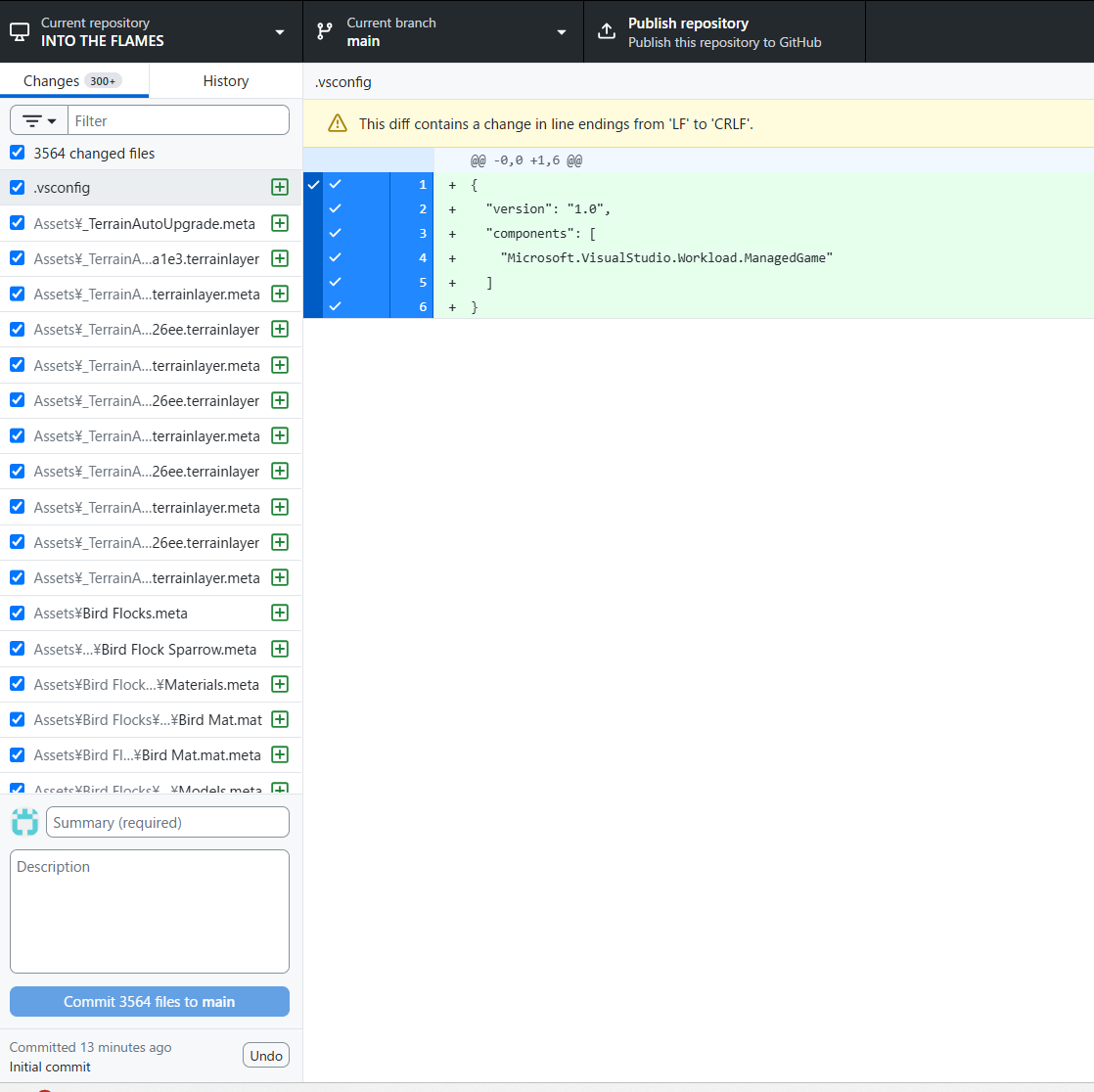Uncheck all 3564 changed files
1094x1092 pixels.
[x=18, y=153]
